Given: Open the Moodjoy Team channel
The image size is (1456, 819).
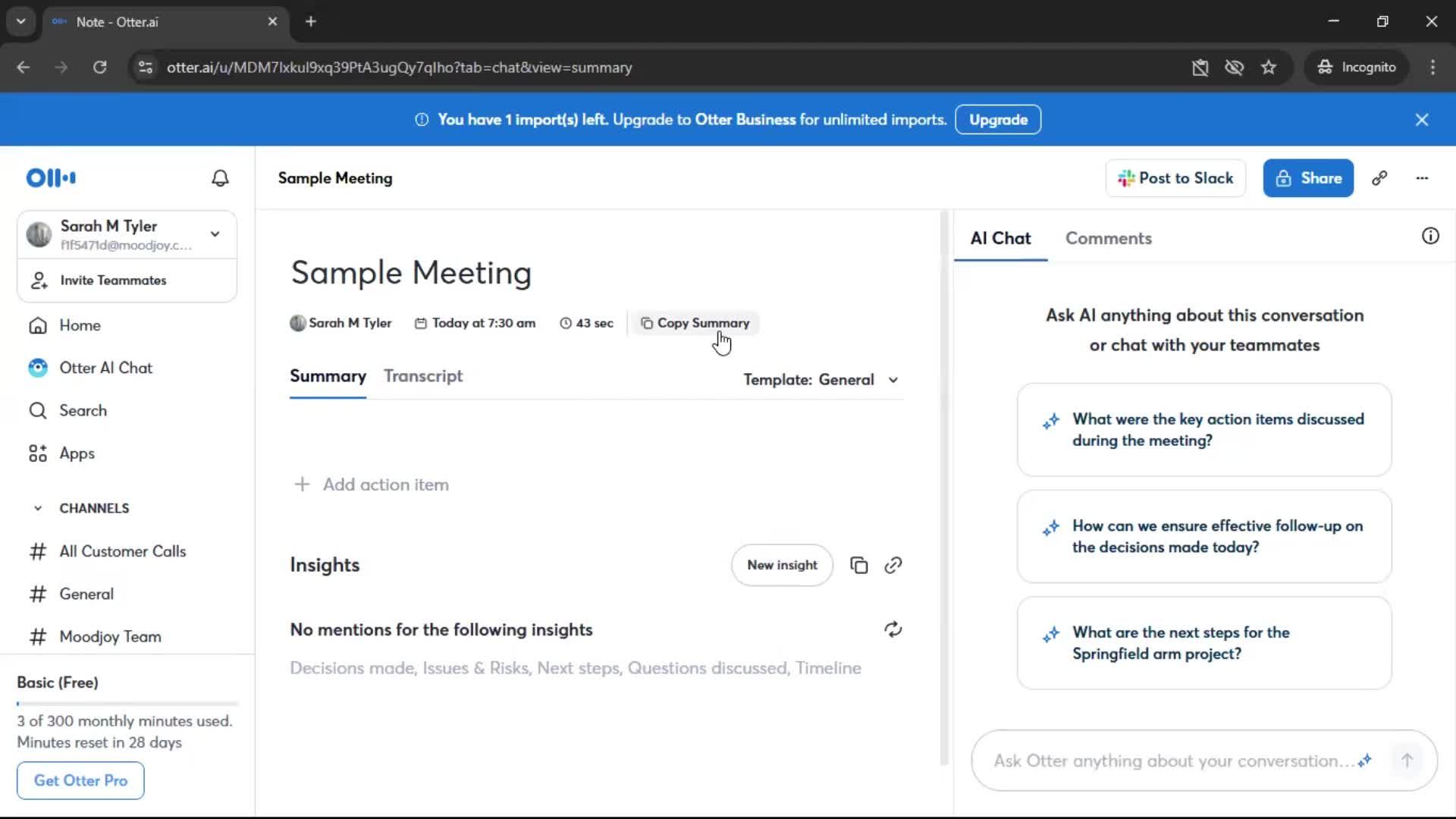Looking at the screenshot, I should pos(110,637).
